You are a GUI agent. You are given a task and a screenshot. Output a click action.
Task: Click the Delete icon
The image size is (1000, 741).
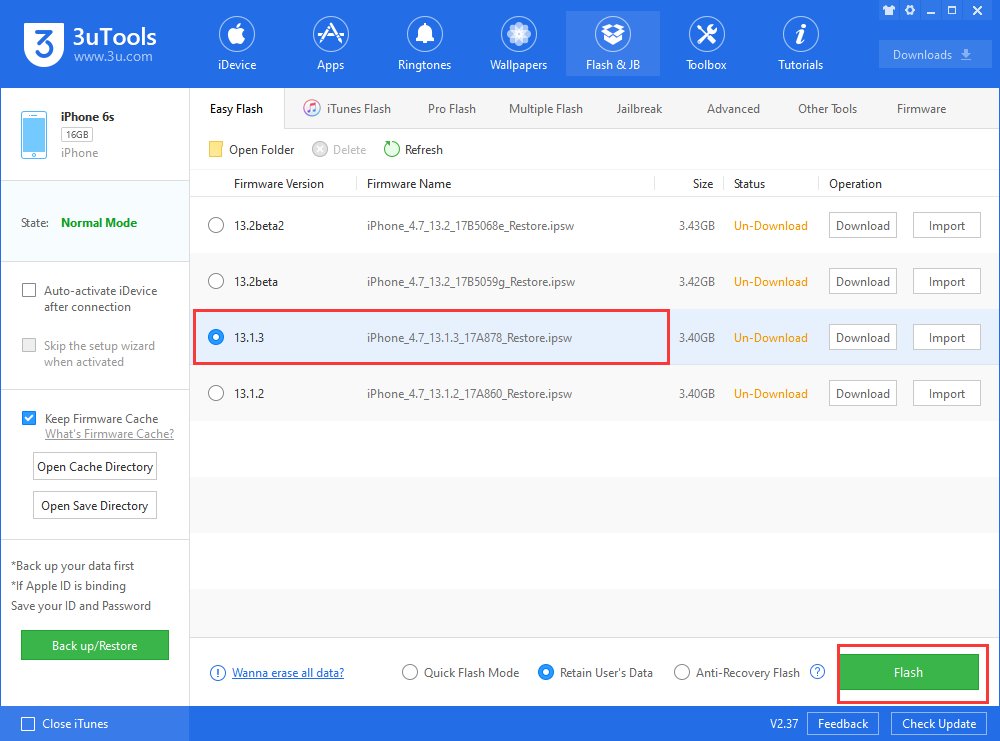click(320, 149)
